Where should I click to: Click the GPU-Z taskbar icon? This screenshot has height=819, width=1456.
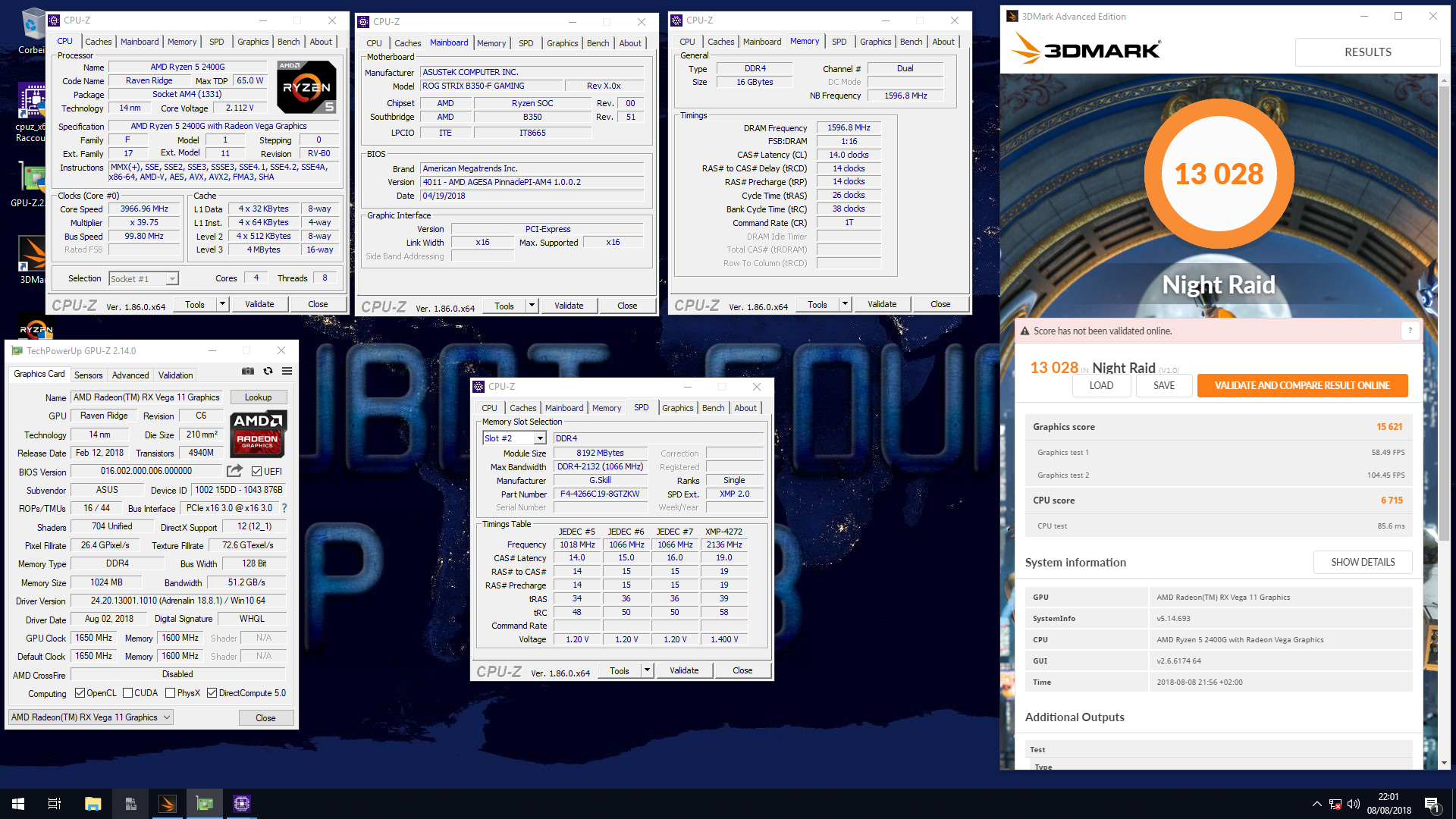(205, 804)
